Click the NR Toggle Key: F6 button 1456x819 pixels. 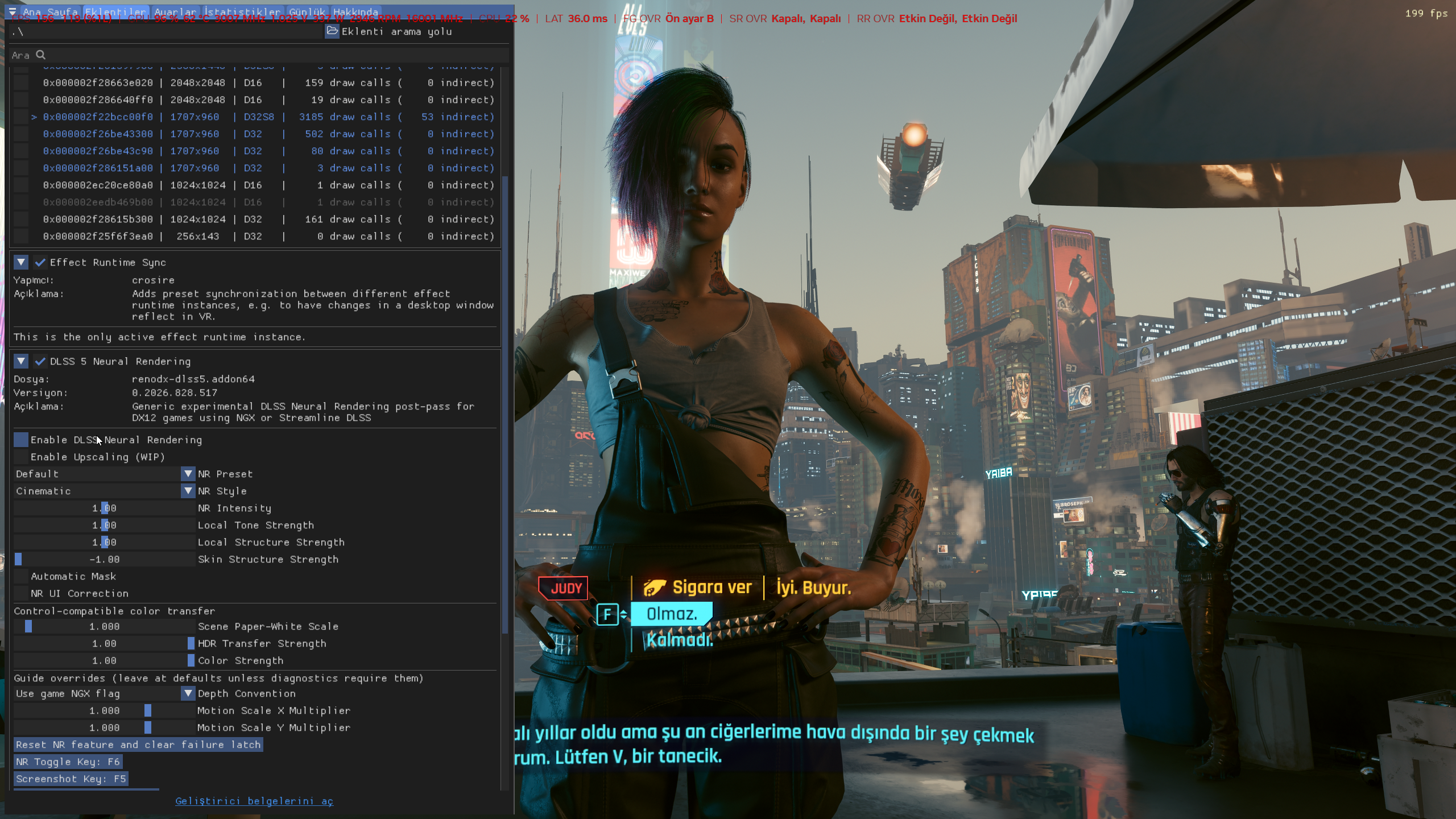tap(68, 762)
